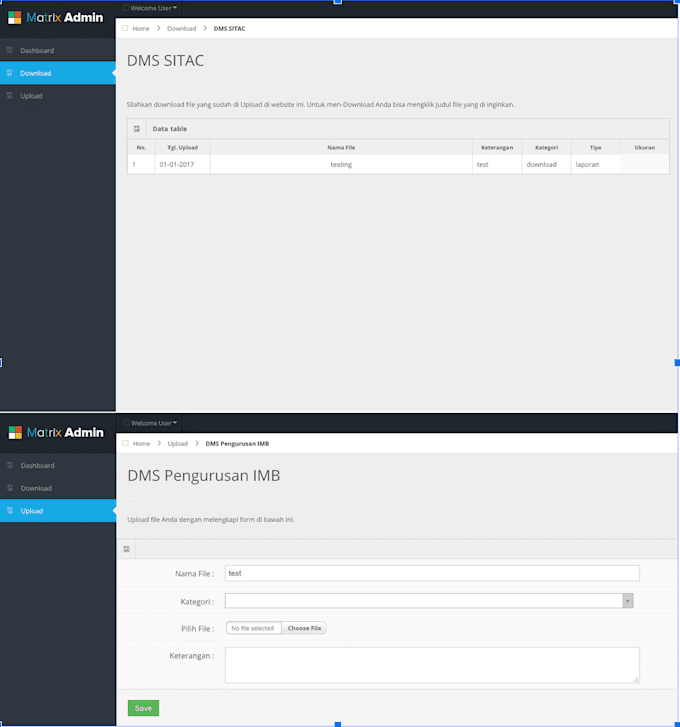The height and width of the screenshot is (727, 680).
Task: Click the Tgl. Upload column header
Action: click(183, 147)
